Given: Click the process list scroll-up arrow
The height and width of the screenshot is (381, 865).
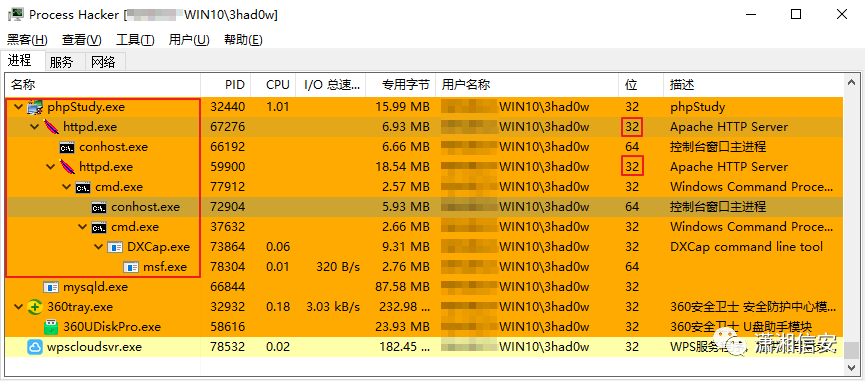Looking at the screenshot, I should [852, 83].
